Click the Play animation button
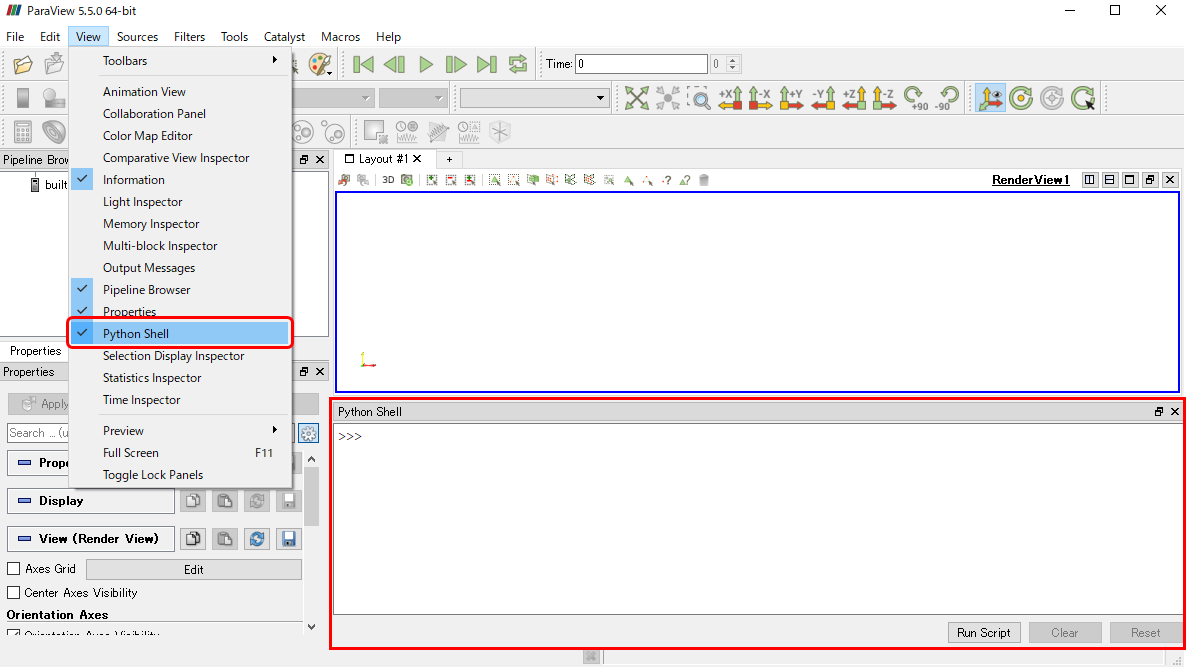Image resolution: width=1186 pixels, height=668 pixels. pyautogui.click(x=426, y=64)
